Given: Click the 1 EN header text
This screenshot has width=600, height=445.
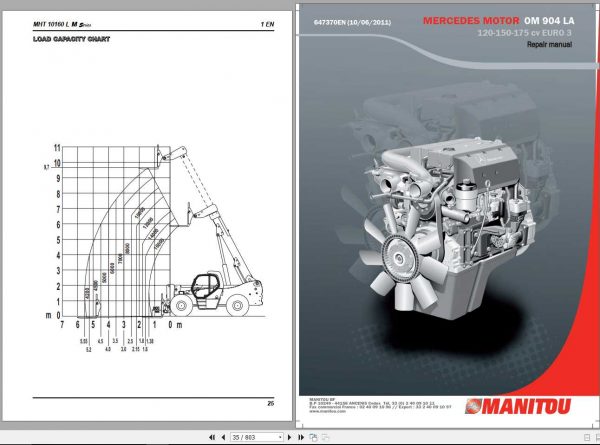Looking at the screenshot, I should coord(267,24).
